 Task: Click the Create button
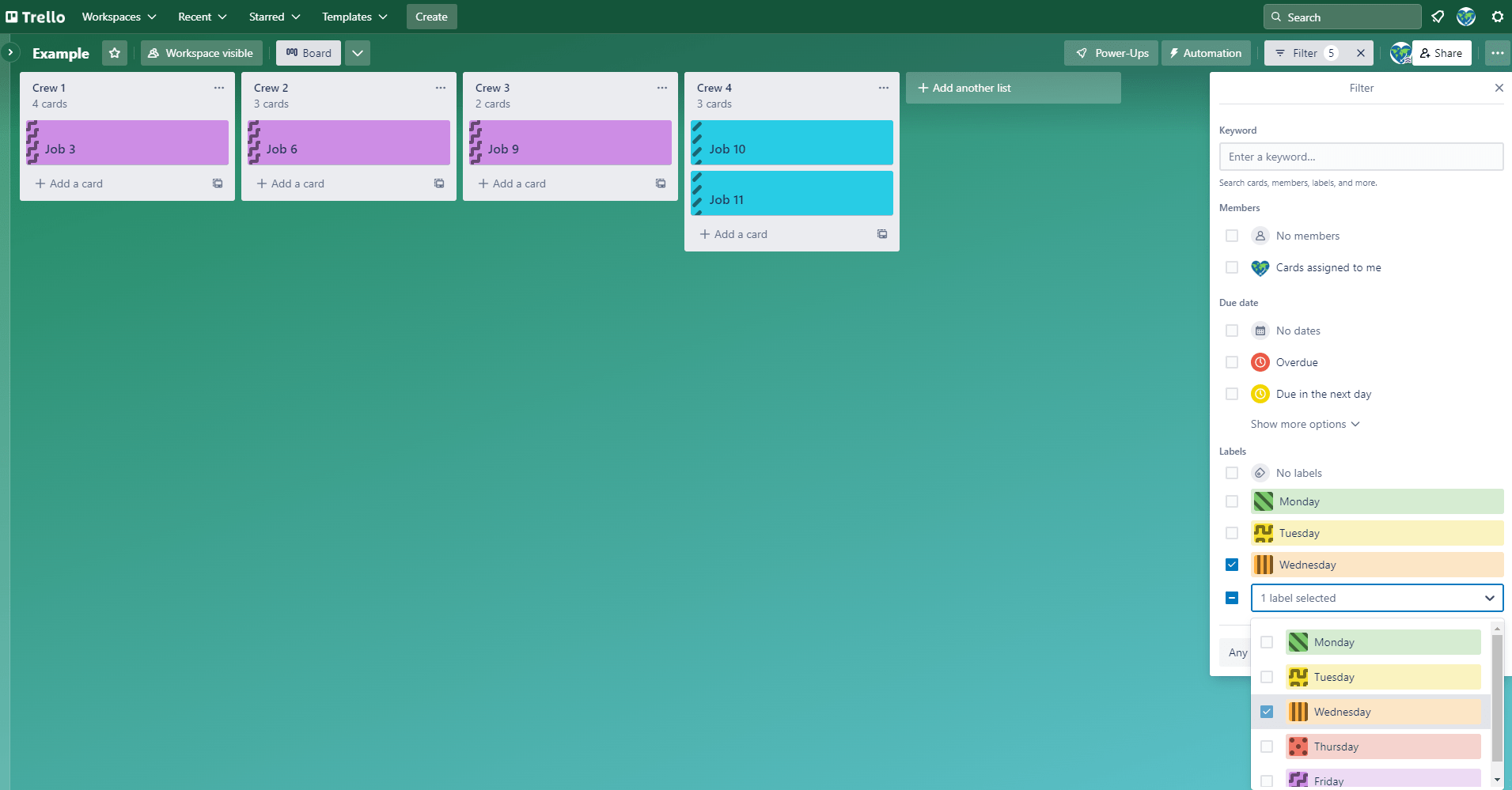[431, 16]
